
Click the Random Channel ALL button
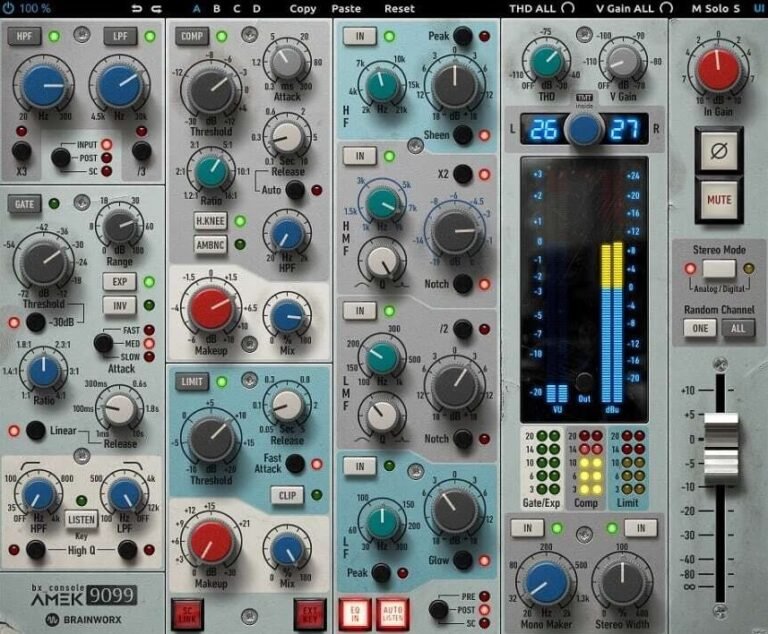pos(738,328)
